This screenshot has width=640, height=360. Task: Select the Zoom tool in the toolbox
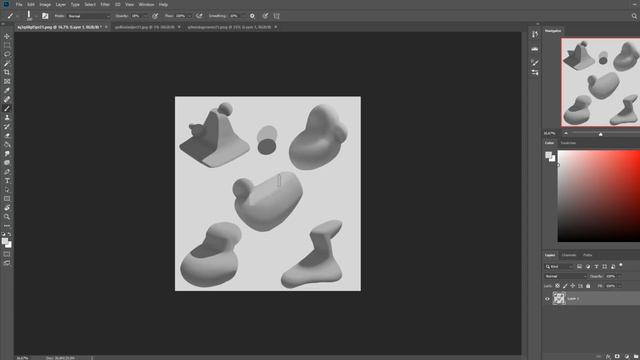coord(7,217)
